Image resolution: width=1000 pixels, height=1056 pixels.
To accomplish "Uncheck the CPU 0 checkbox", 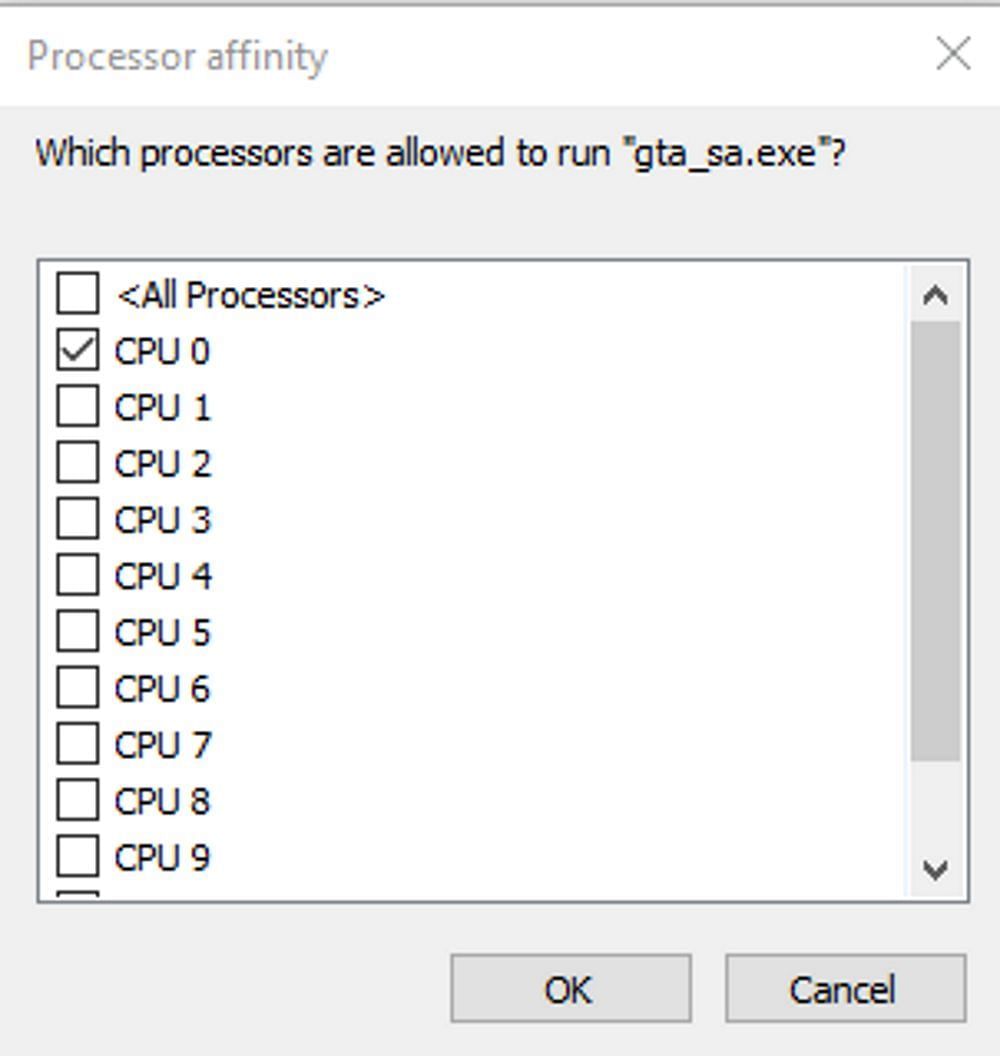I will [78, 350].
